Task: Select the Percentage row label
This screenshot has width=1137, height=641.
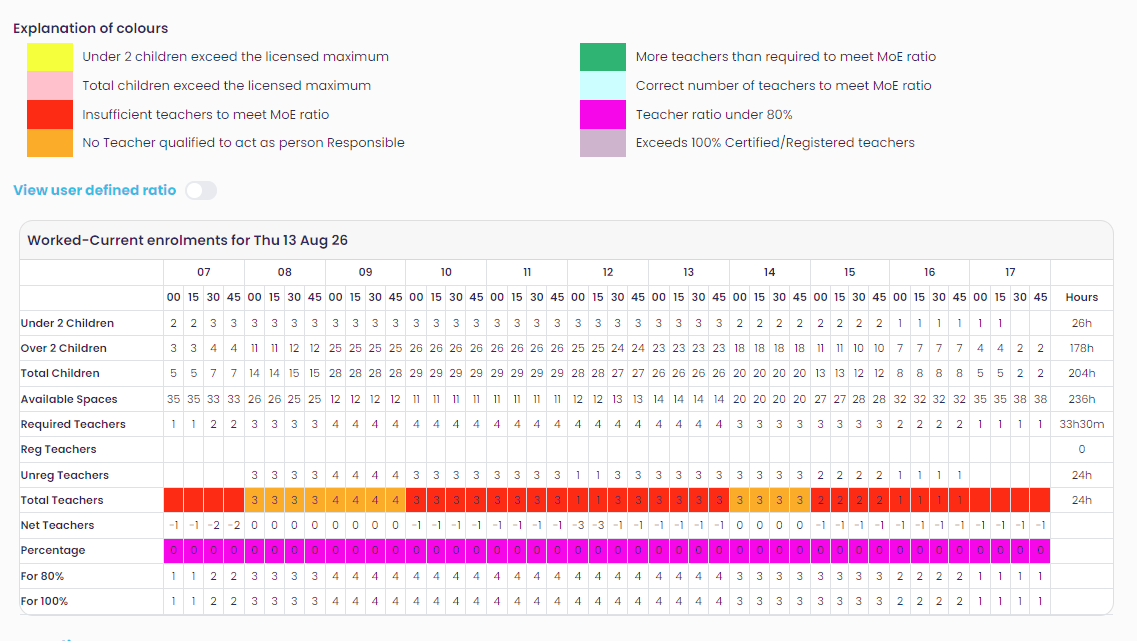Action: [53, 550]
